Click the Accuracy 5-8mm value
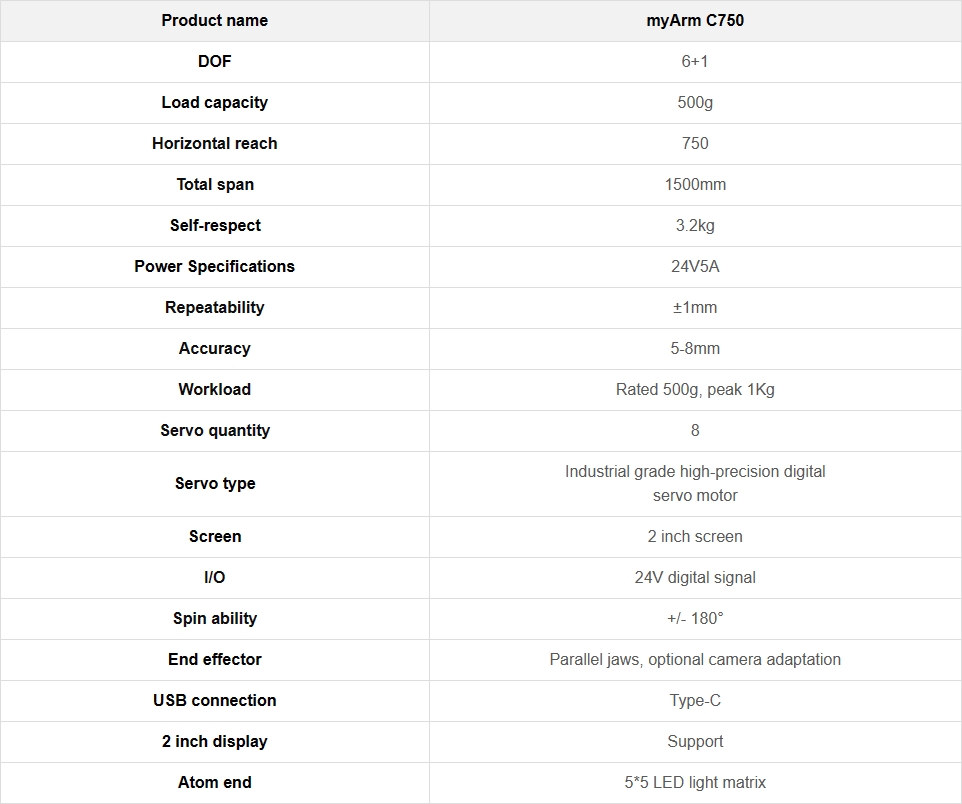Viewport: 962px width, 804px height. 695,349
